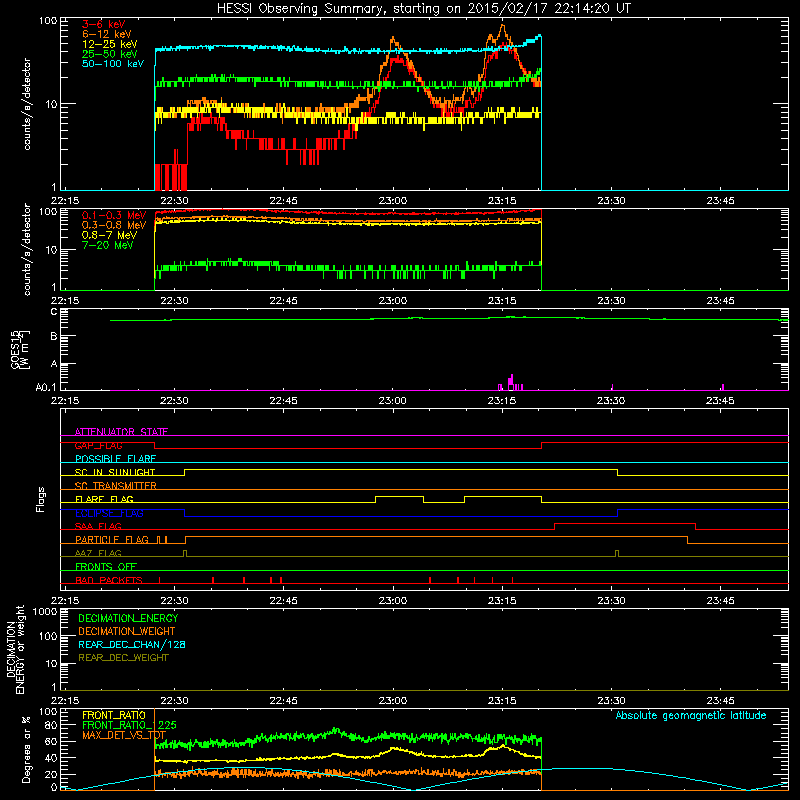Select the 6-12 keV legend label

click(107, 34)
